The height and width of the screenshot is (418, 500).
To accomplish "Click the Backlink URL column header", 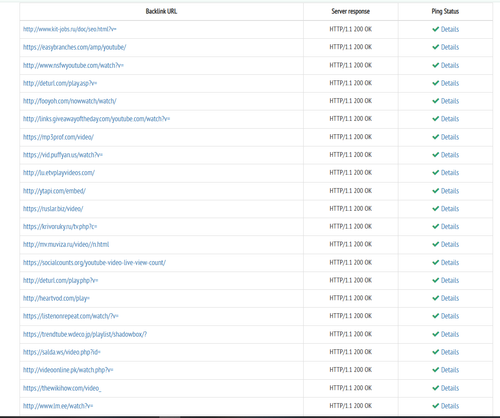I will (x=161, y=11).
